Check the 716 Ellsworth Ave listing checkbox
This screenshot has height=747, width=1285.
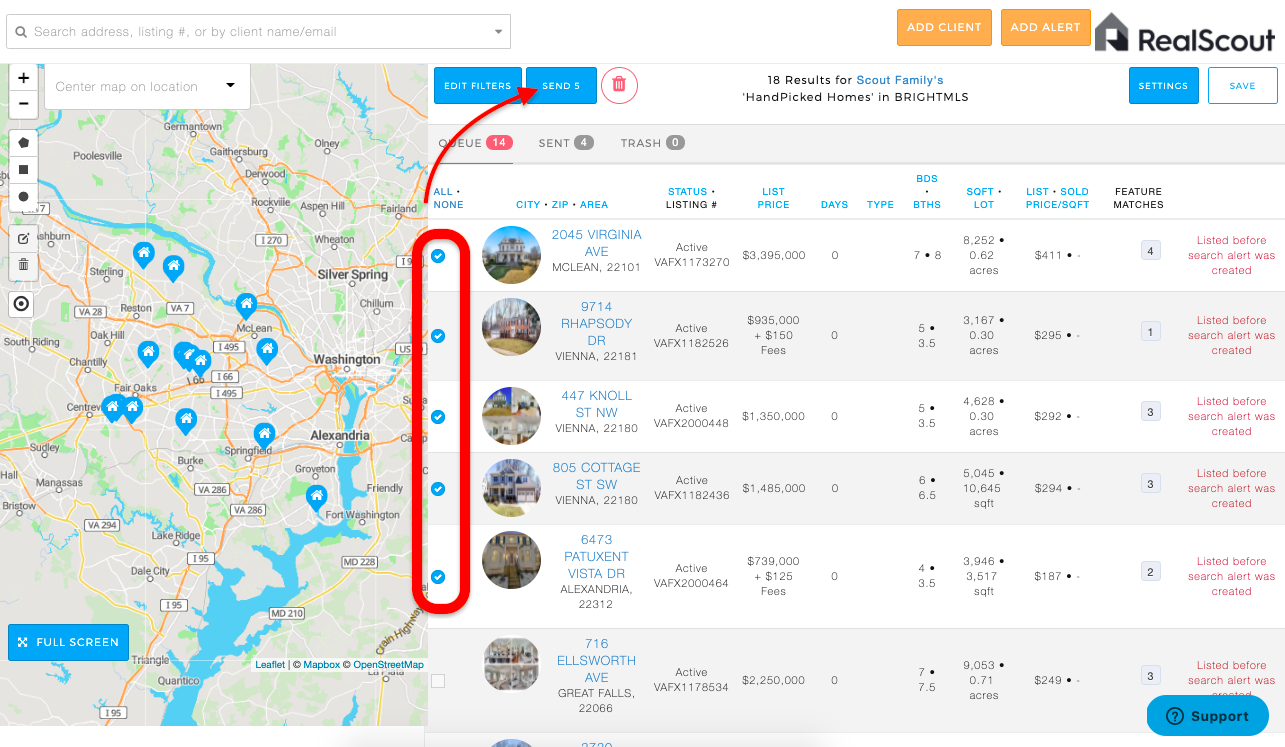[438, 681]
